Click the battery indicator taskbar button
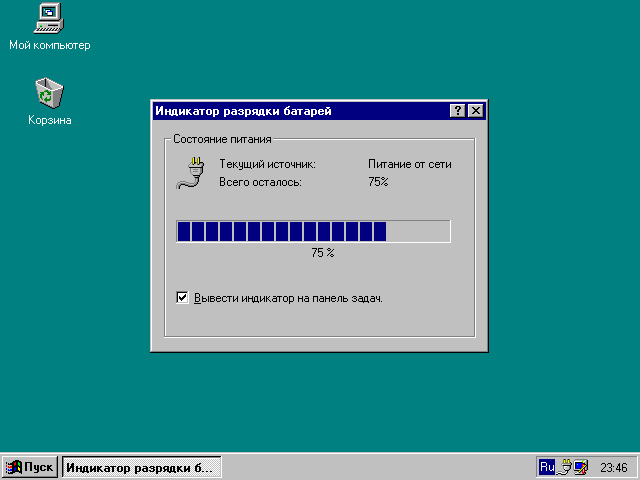The image size is (640, 480). pos(140,467)
